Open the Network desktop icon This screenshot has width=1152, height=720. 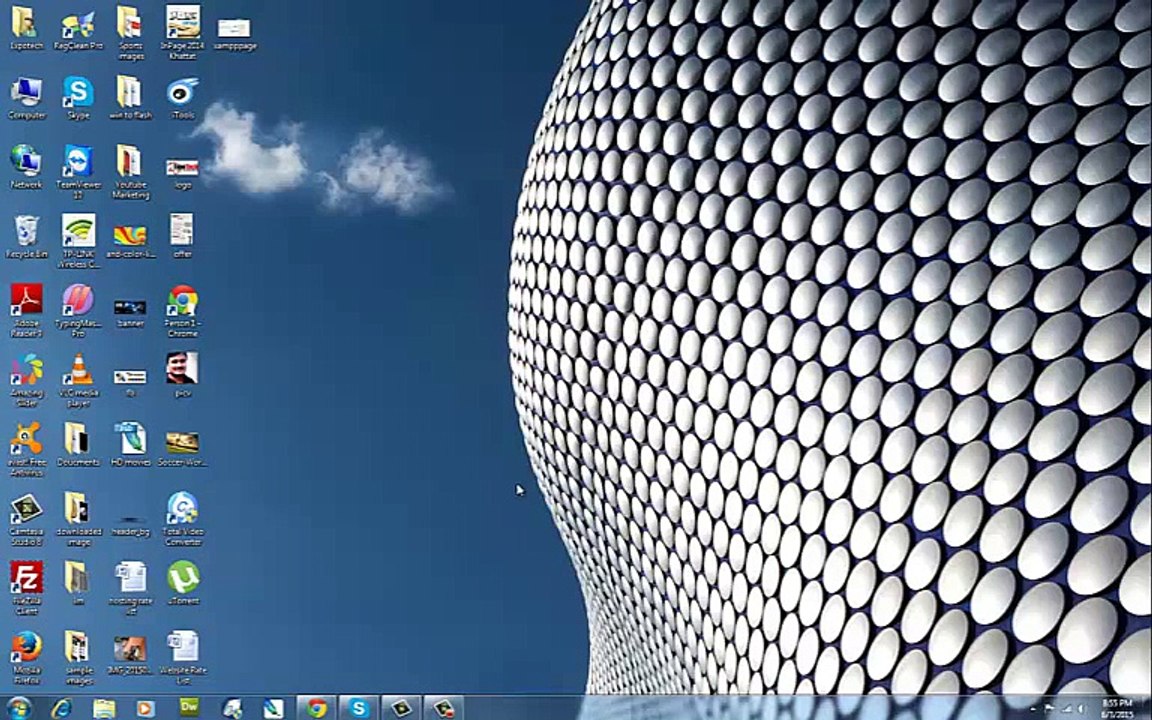[26, 168]
